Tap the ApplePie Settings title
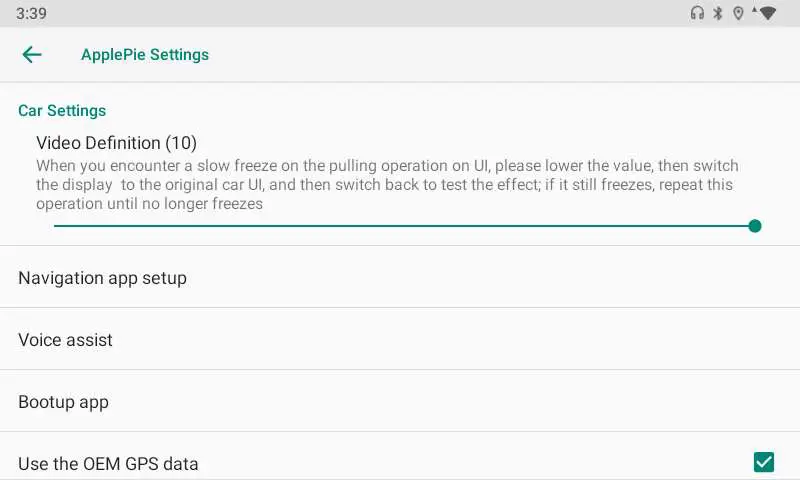Viewport: 800px width, 480px height. (x=145, y=55)
